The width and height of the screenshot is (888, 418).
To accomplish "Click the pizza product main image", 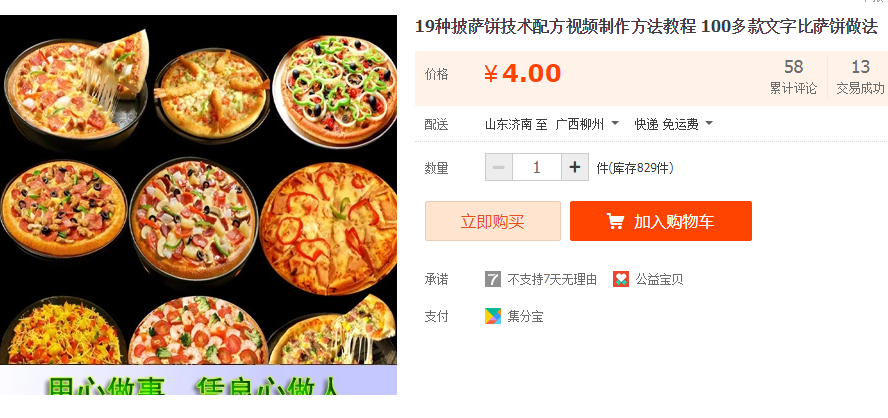I will tap(198, 190).
